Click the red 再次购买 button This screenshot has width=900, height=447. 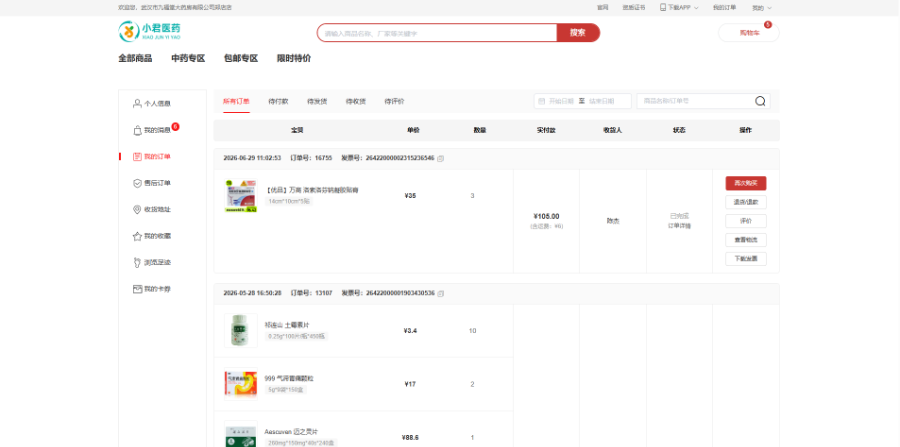(746, 183)
